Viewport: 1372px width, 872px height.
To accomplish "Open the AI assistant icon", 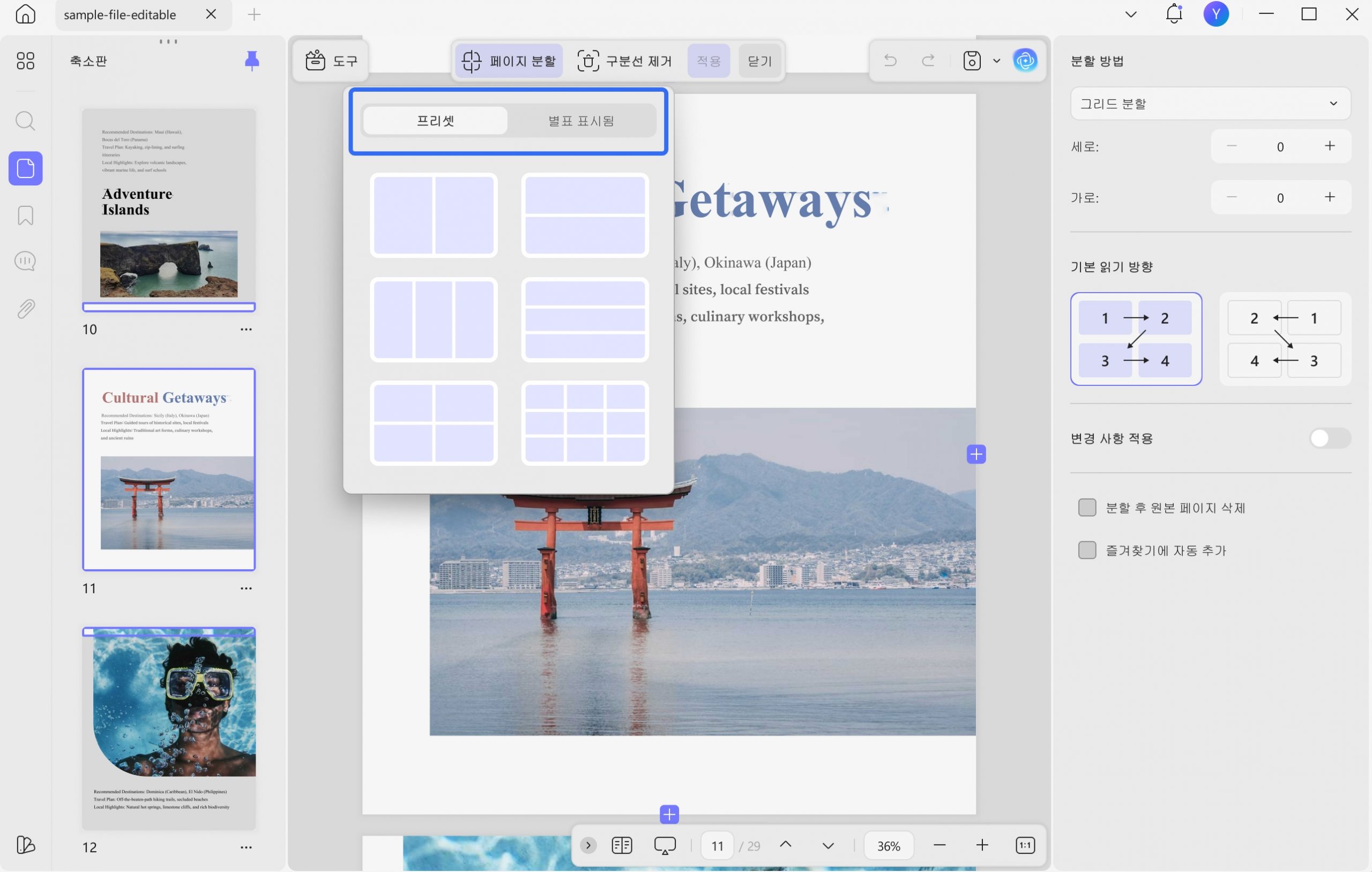I will point(1025,61).
